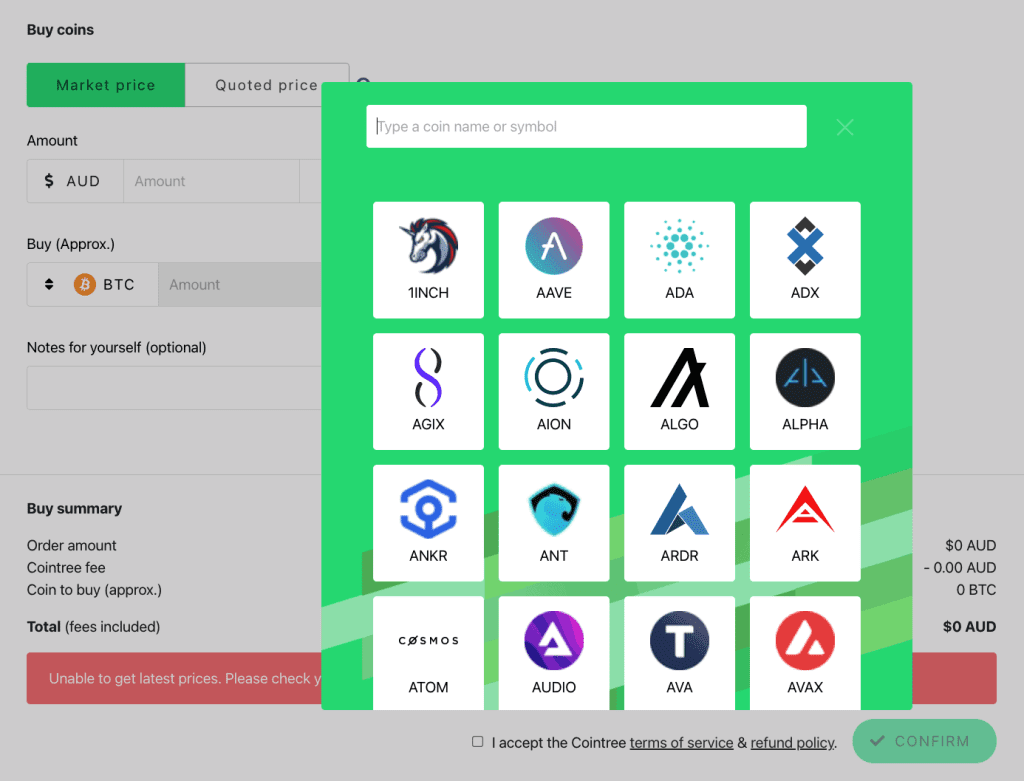Choose the ATOM Cosmos coin

tap(428, 652)
